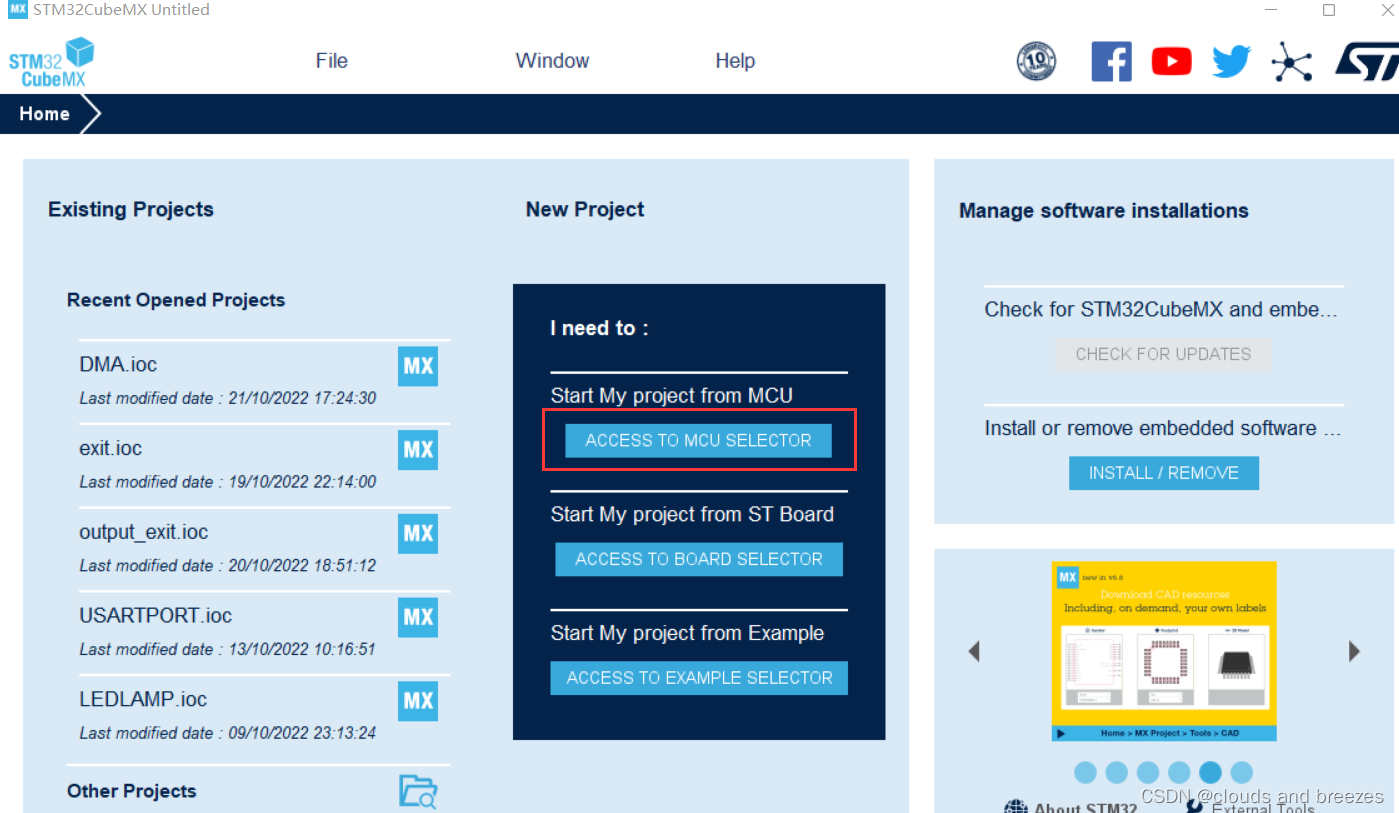The image size is (1399, 813).
Task: Click MX icon beside USARTPORT.ioc
Action: pos(418,617)
